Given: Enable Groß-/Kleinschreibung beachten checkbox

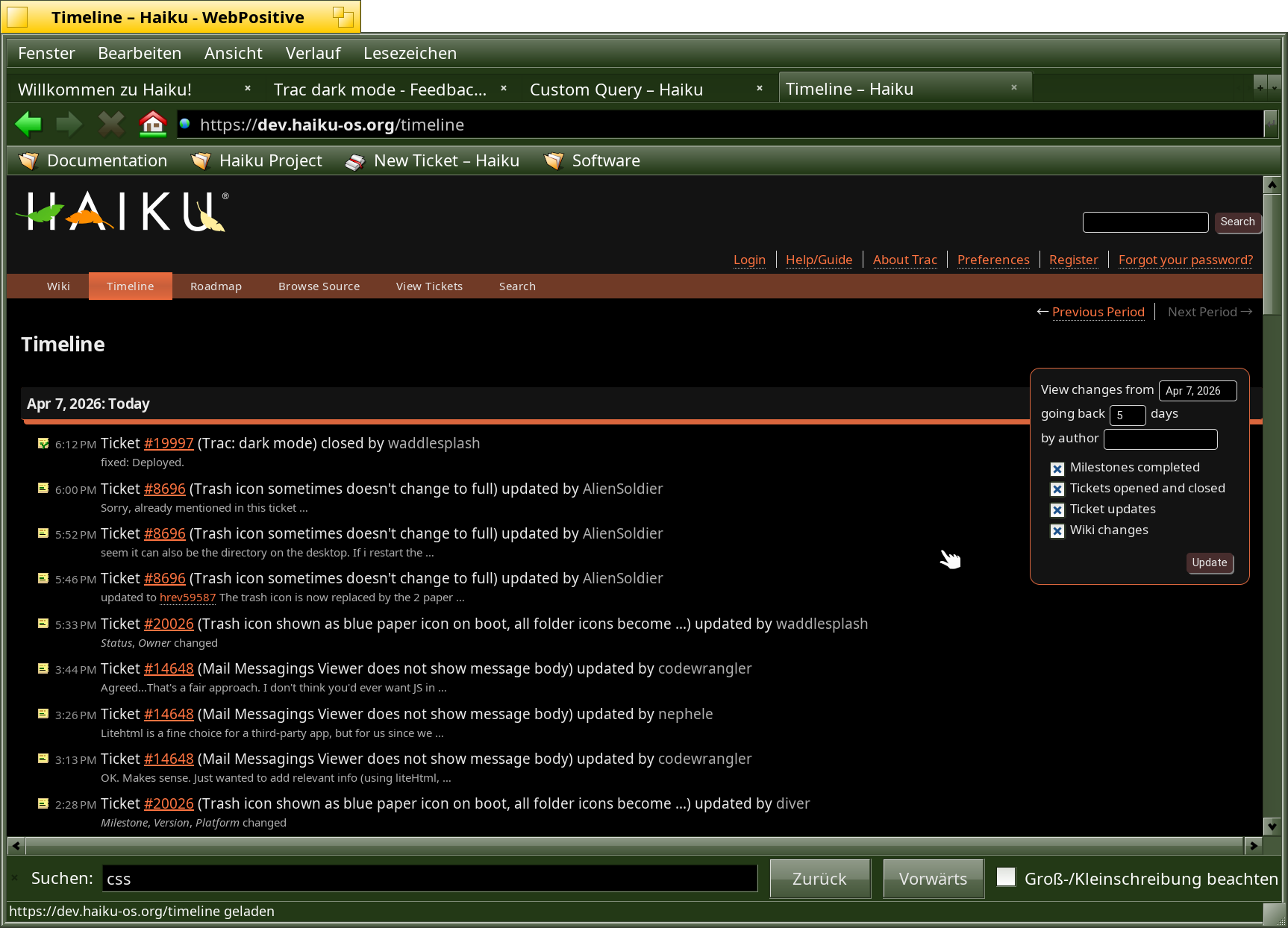Looking at the screenshot, I should [x=1006, y=877].
